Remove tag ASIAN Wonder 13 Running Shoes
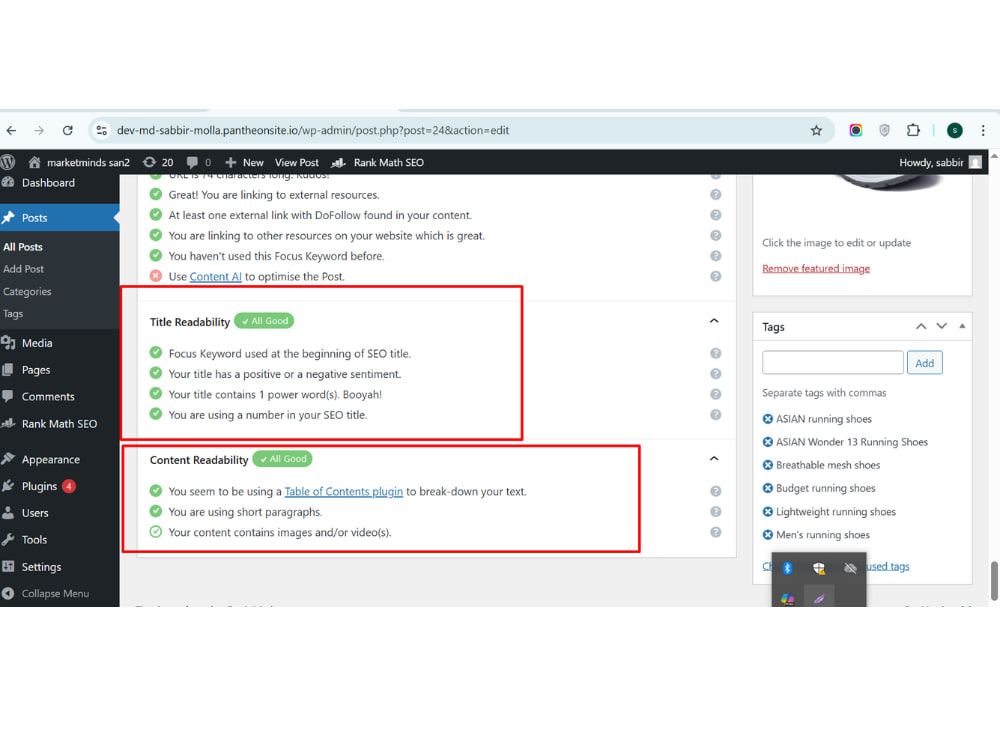Screen dimensions: 1000x750 (x=768, y=442)
